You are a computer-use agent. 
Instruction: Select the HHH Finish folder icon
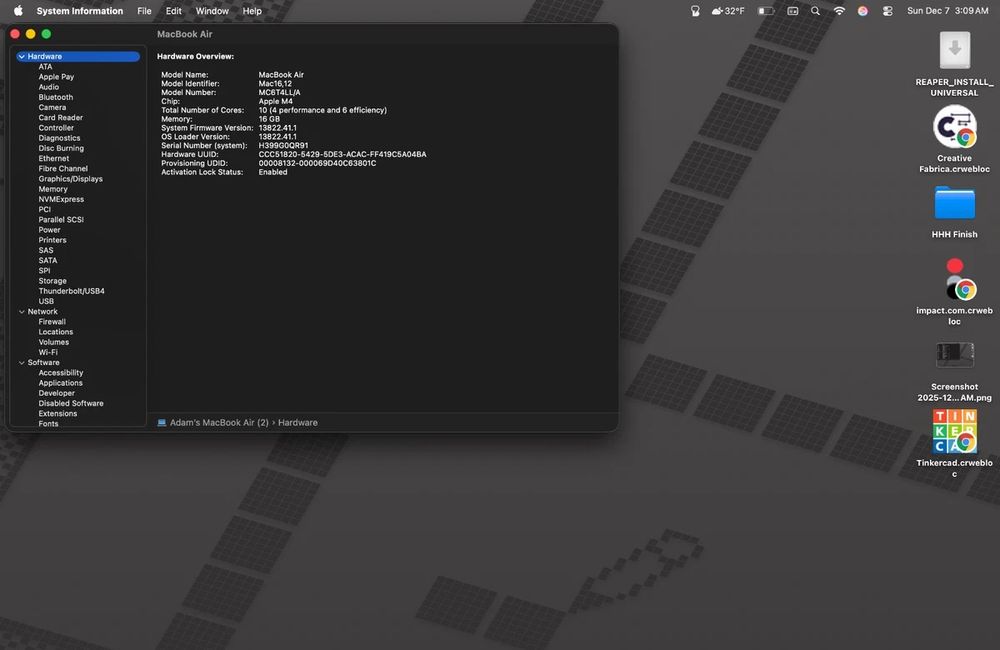tap(954, 203)
